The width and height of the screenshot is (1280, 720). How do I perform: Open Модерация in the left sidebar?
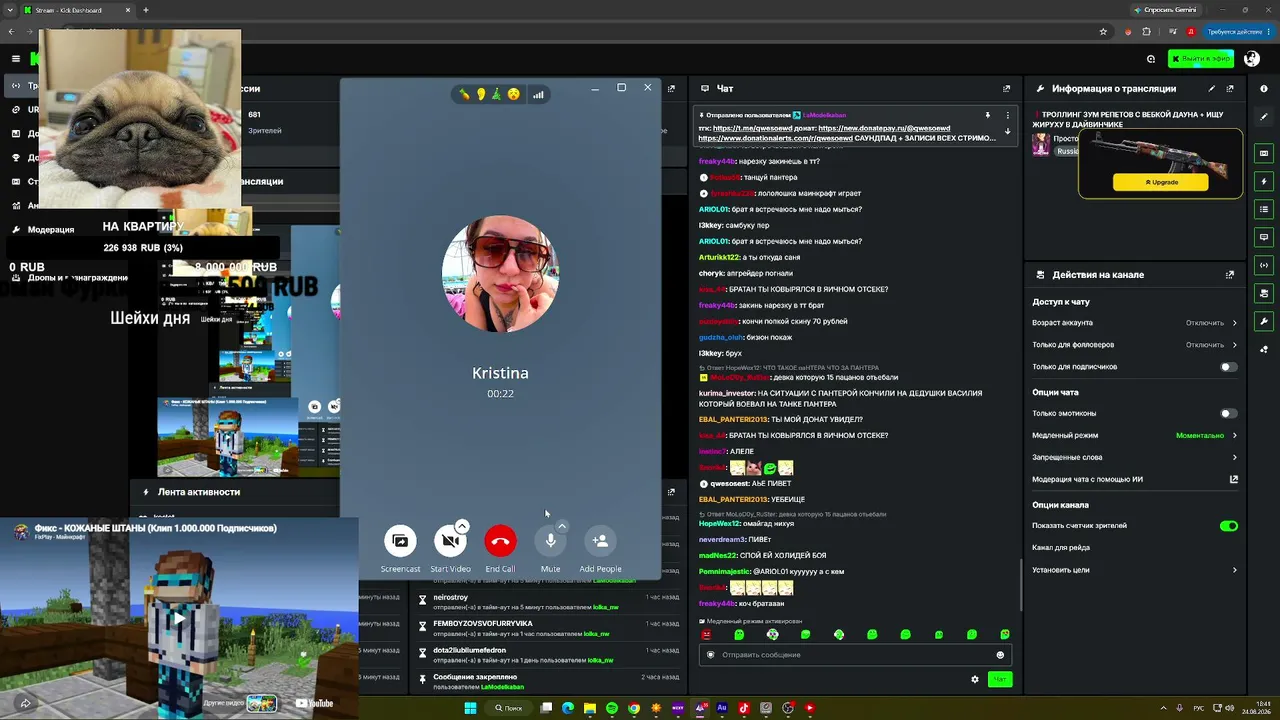click(50, 229)
